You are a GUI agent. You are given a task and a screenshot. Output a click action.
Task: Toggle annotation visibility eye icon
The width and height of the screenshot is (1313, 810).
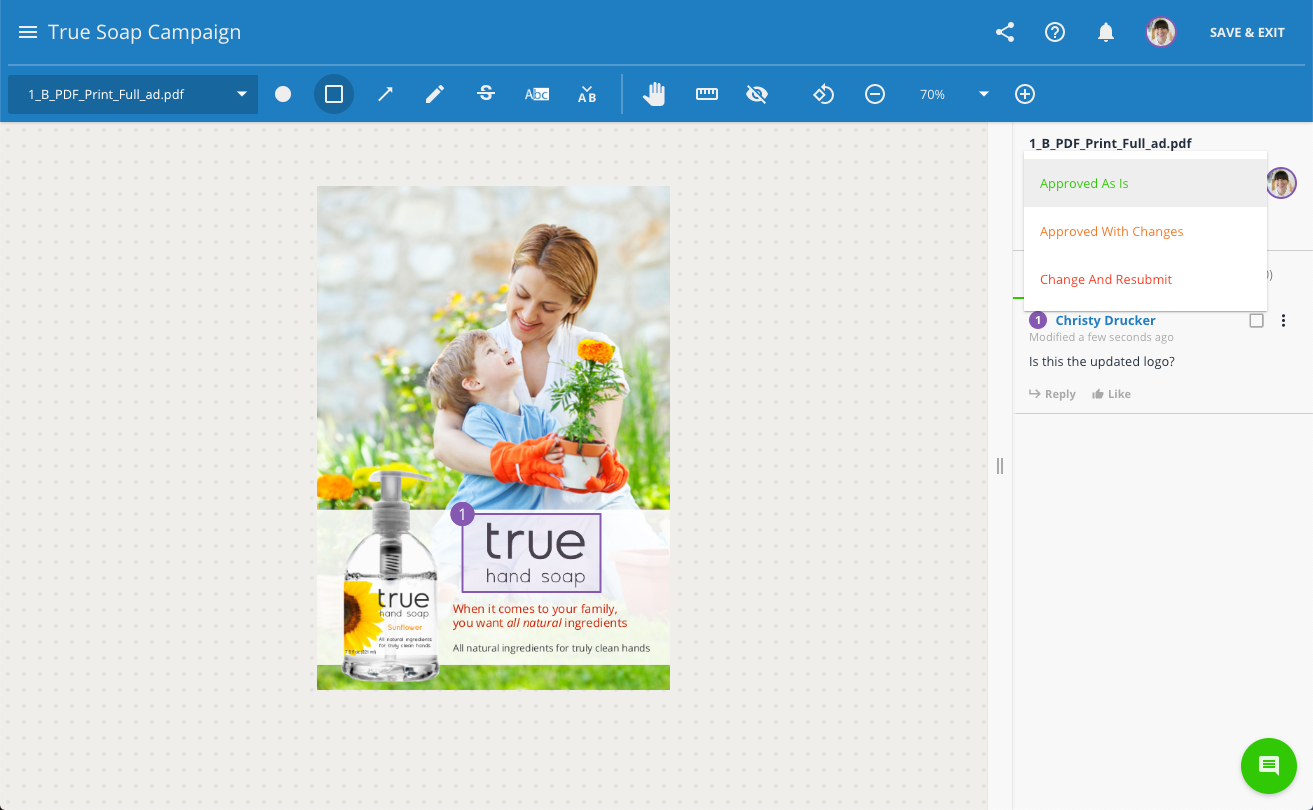tap(757, 94)
